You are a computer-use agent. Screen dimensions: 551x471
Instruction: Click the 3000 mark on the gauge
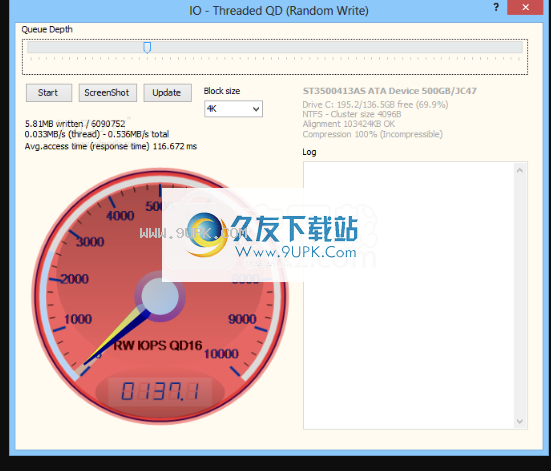pos(90,242)
